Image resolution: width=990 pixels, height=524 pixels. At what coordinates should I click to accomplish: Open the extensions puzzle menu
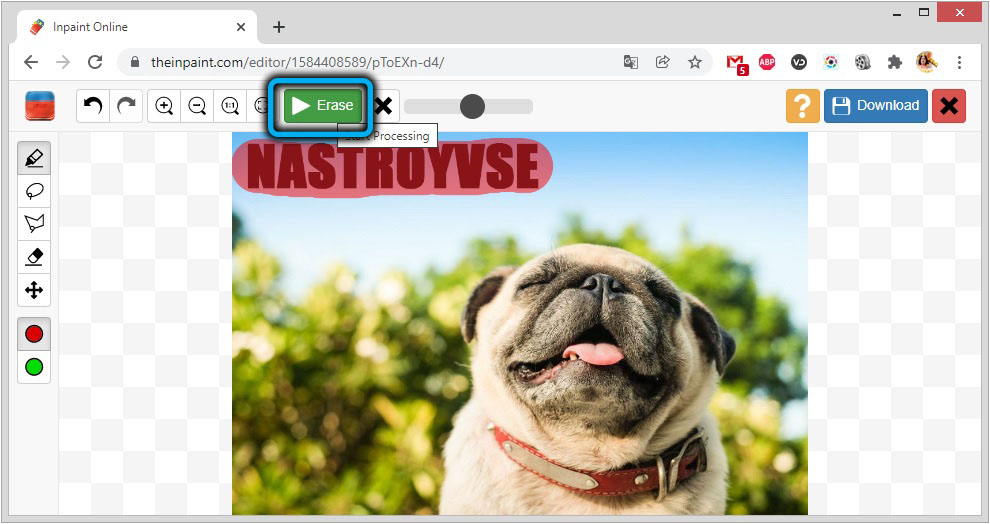coord(895,62)
